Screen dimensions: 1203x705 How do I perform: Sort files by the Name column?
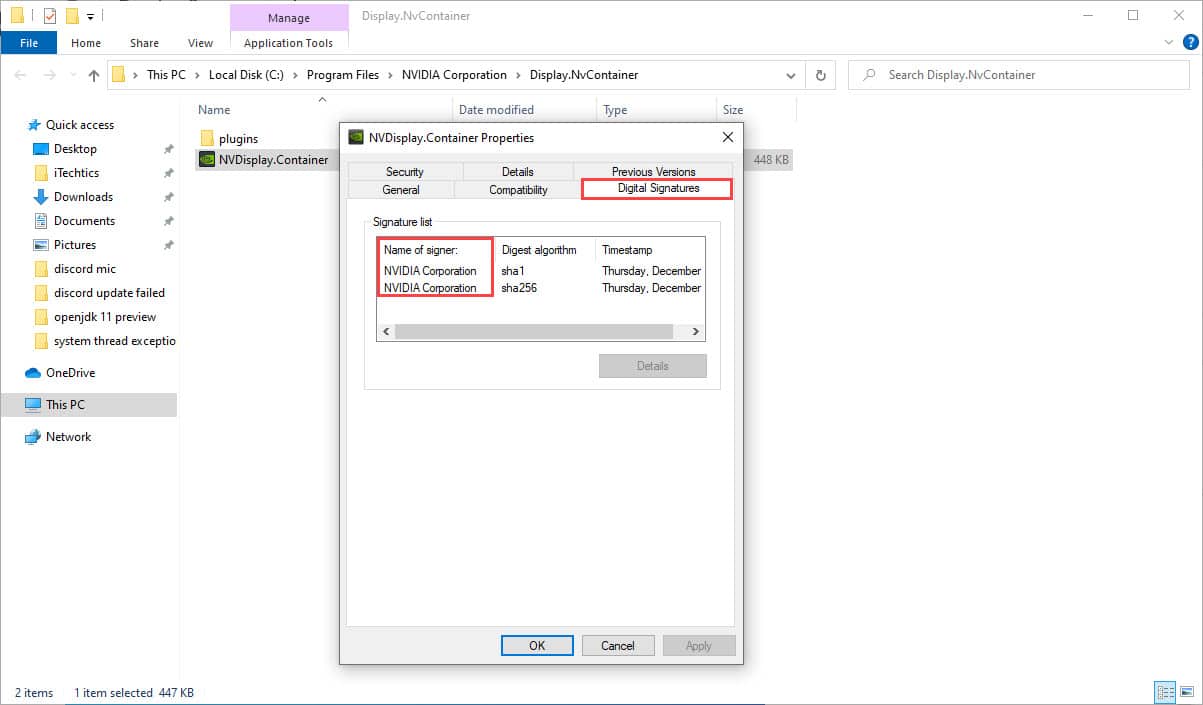[214, 110]
